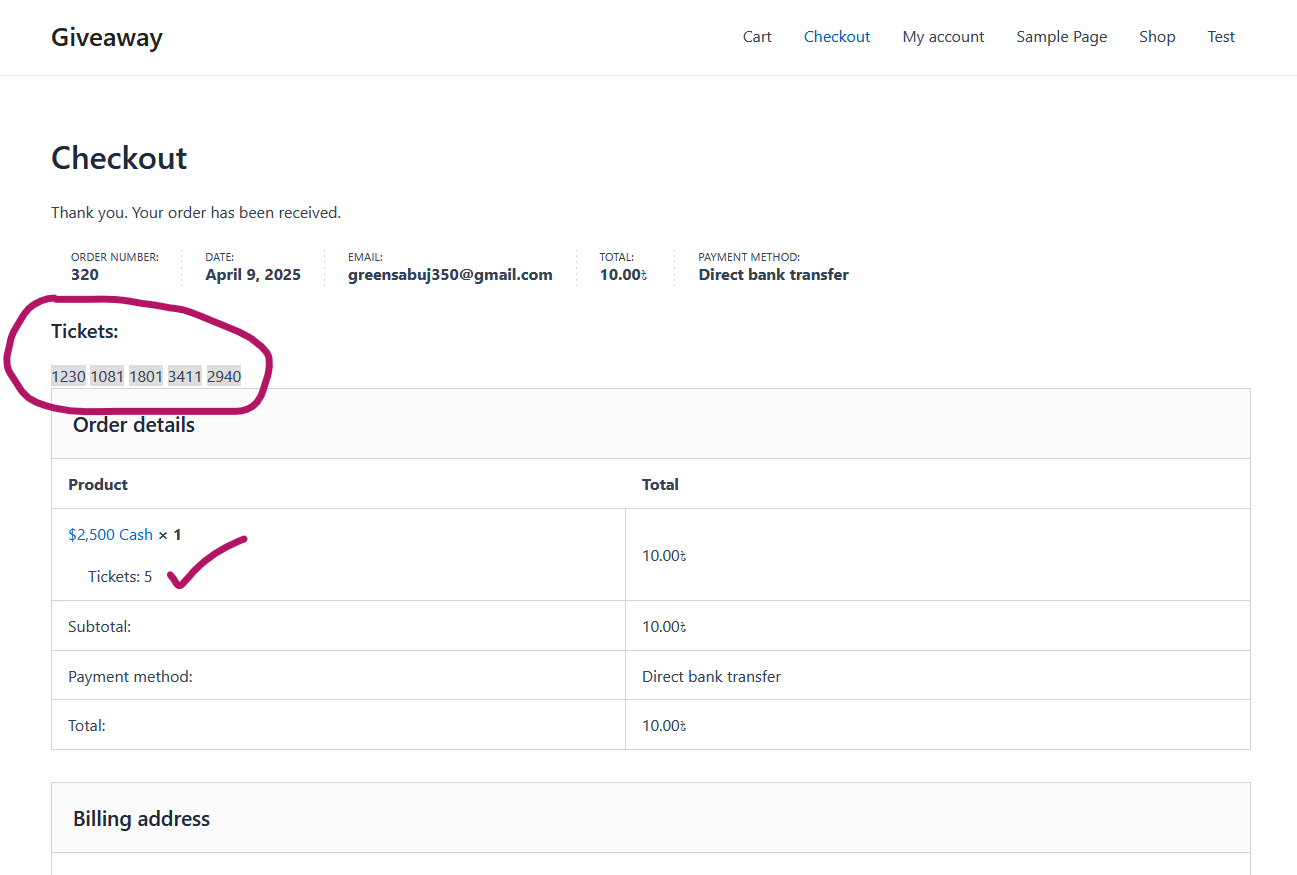Click the Total: row label in table
Screen dimensions: 1297x875
pos(87,726)
